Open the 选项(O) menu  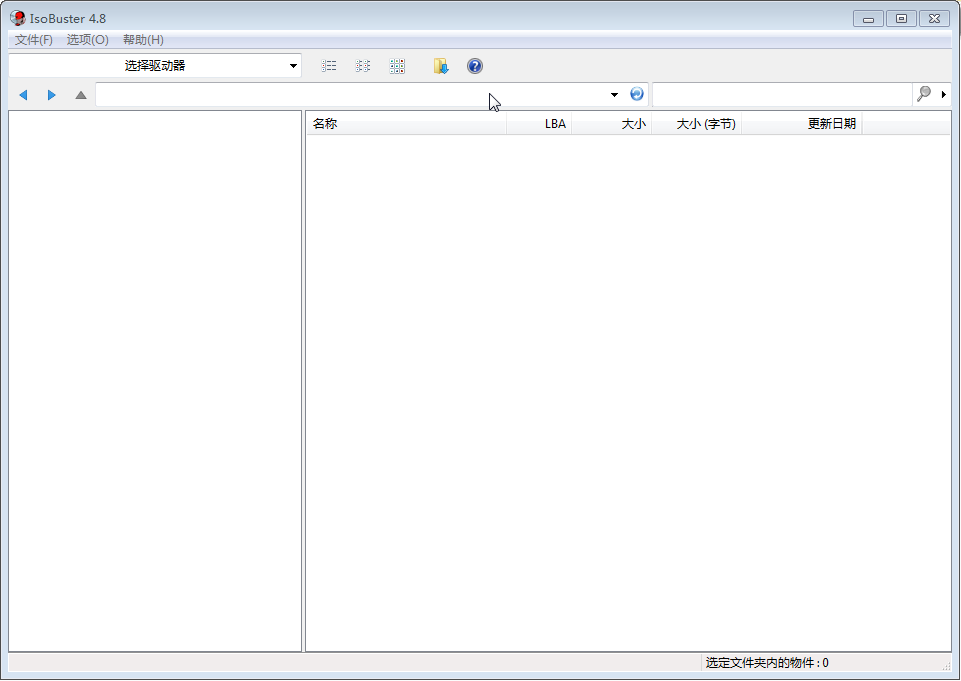87,40
